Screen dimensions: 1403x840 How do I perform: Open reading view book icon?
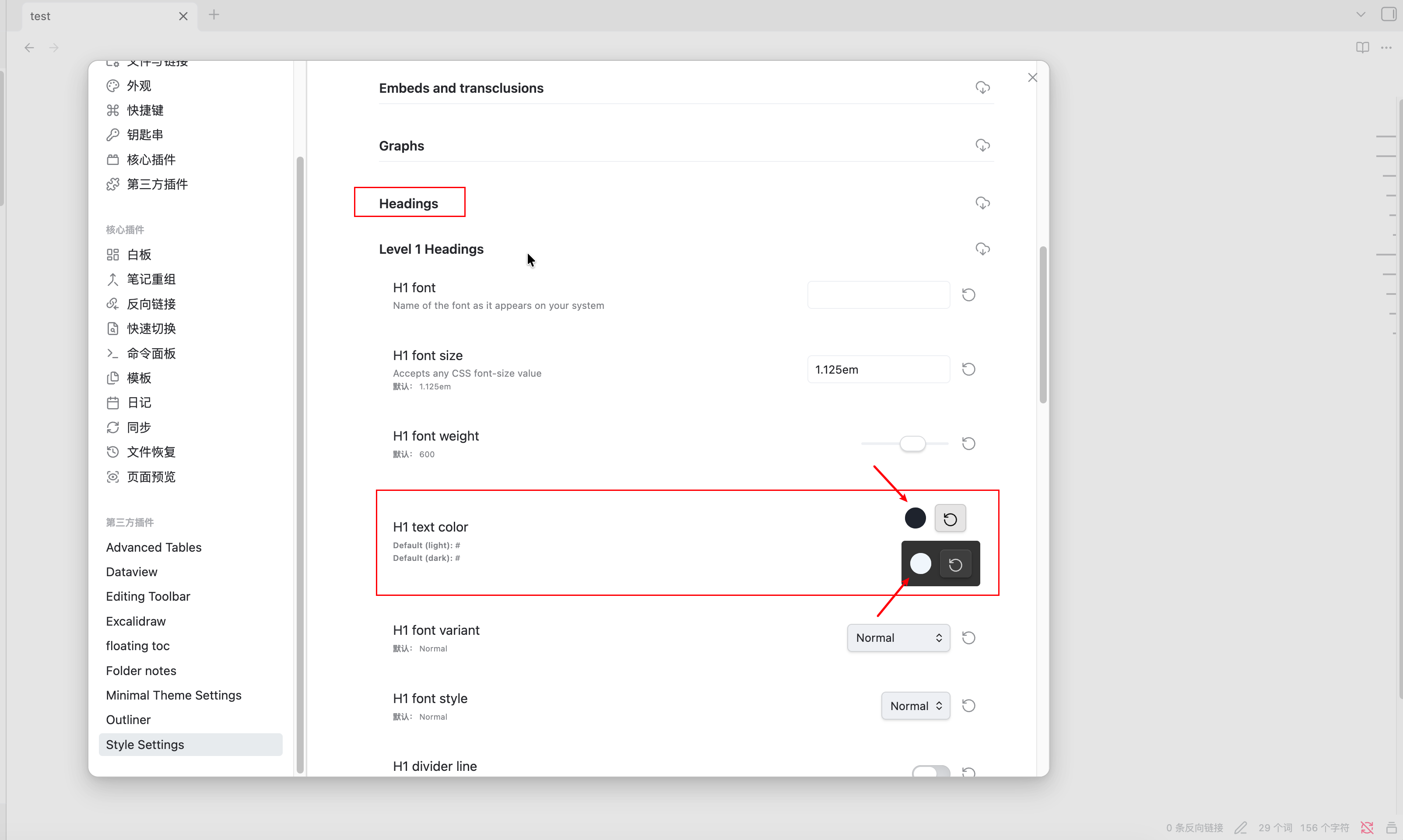click(x=1362, y=48)
